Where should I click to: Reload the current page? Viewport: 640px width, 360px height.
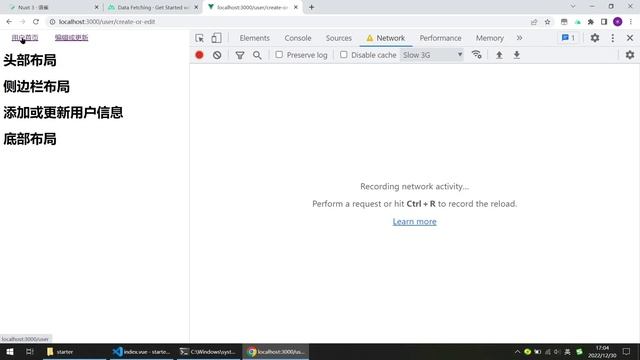pyautogui.click(x=36, y=22)
